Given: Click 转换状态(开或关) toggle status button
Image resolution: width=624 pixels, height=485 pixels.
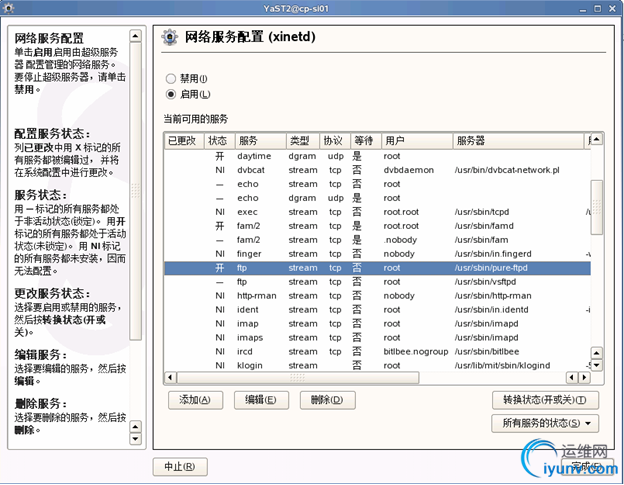Looking at the screenshot, I should pyautogui.click(x=545, y=400).
